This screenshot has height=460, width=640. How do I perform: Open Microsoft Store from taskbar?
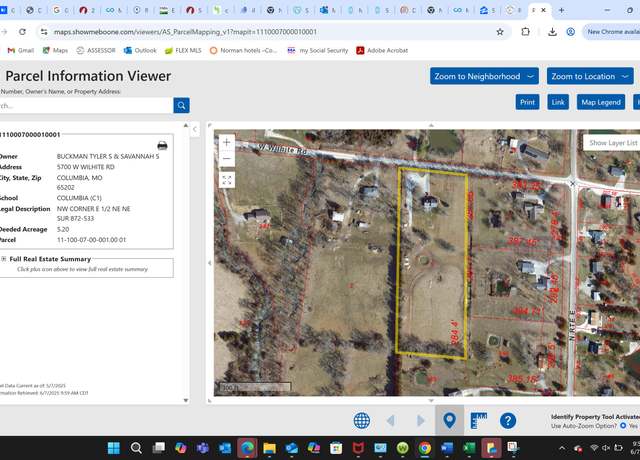(336, 448)
